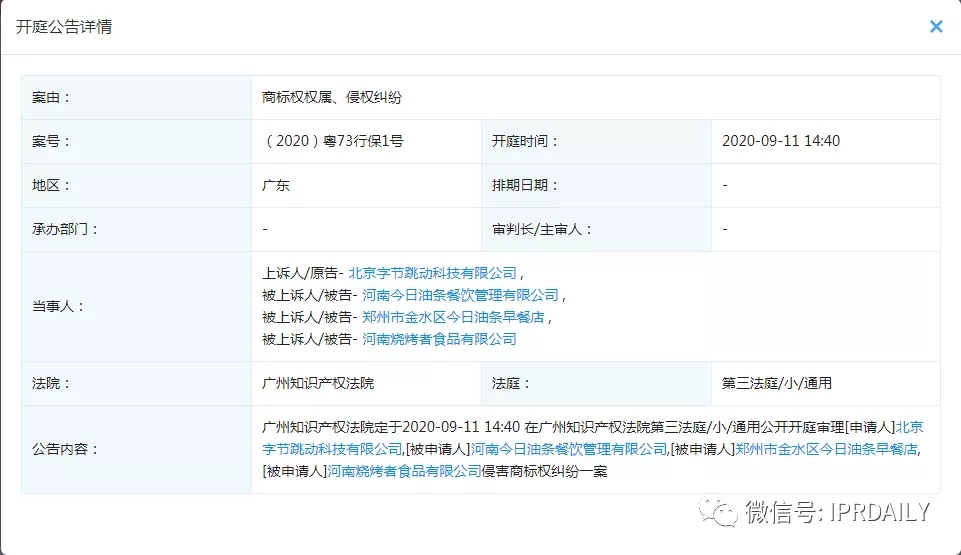This screenshot has height=555, width=961.
Task: Open 郑州市金水区今日油条早餐店 link in 当事人 row
Action: (x=453, y=317)
